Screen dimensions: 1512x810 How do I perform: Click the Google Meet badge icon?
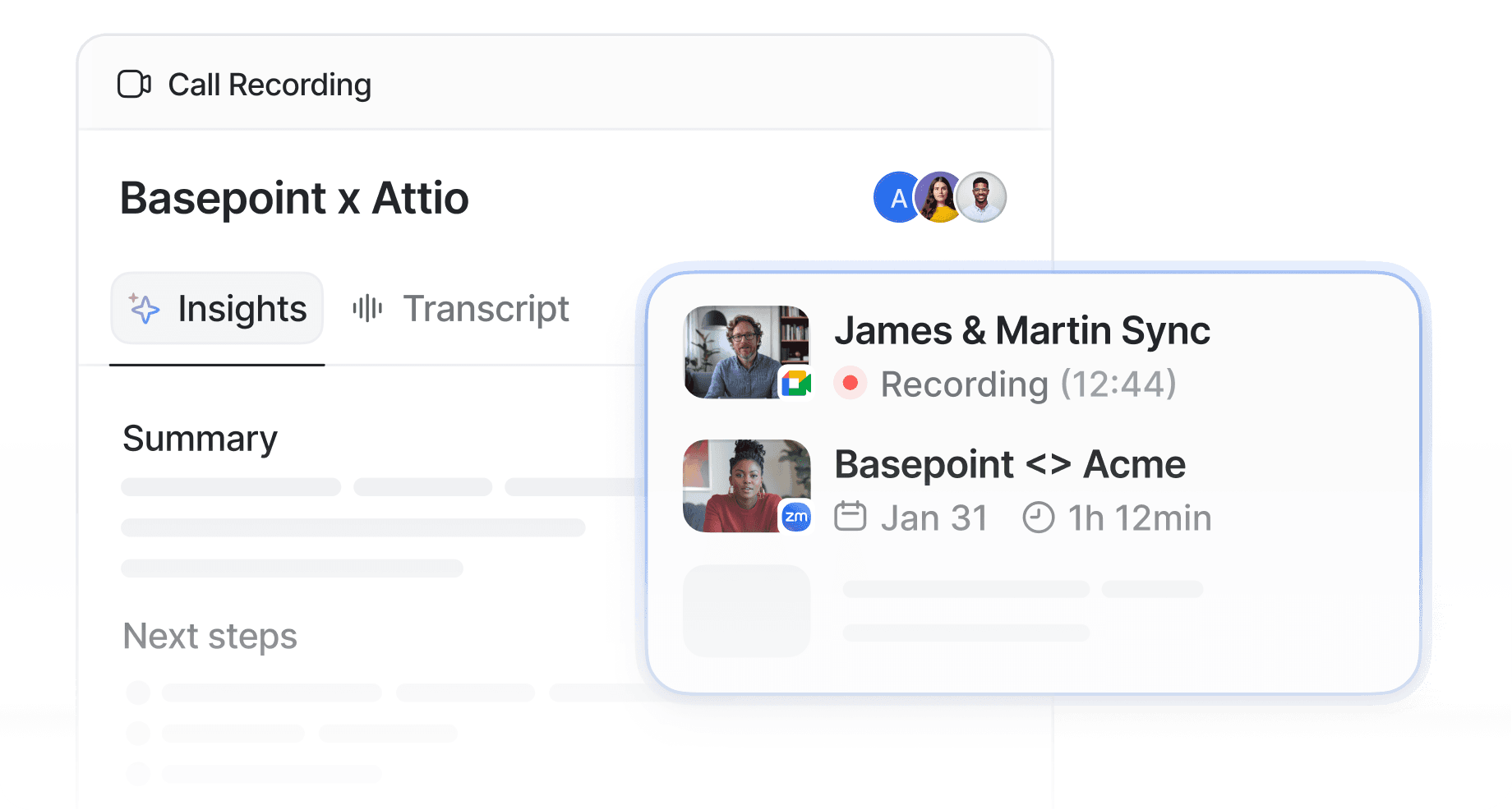(x=795, y=383)
